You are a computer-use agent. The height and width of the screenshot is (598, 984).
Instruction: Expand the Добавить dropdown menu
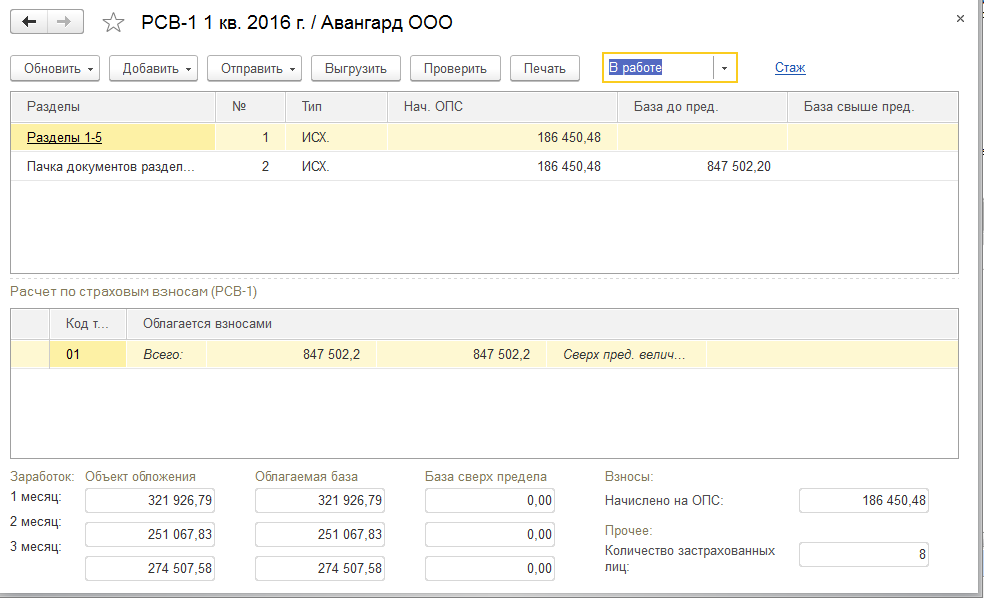tap(153, 68)
